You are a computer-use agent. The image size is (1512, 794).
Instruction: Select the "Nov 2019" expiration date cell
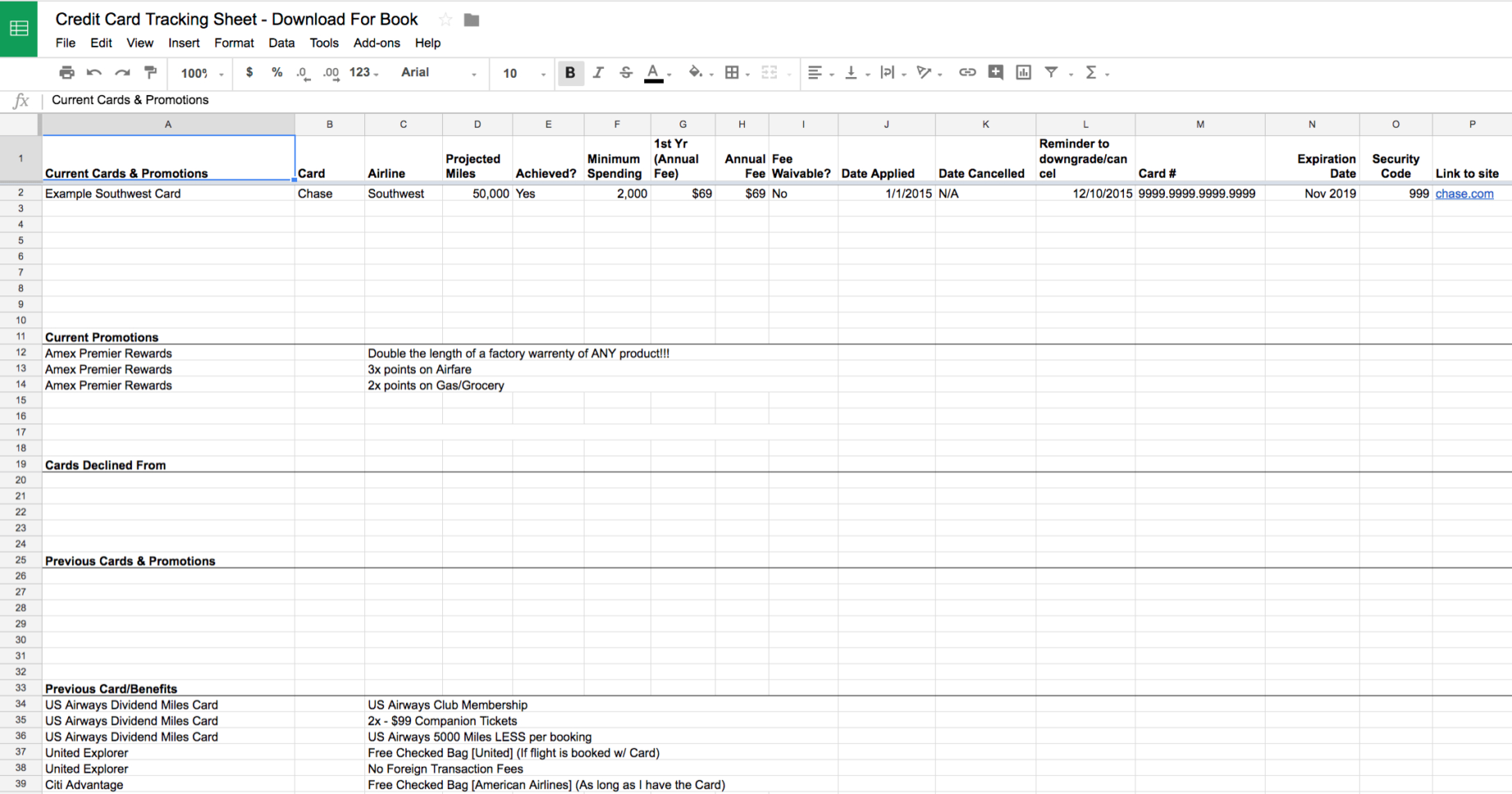tap(1312, 194)
